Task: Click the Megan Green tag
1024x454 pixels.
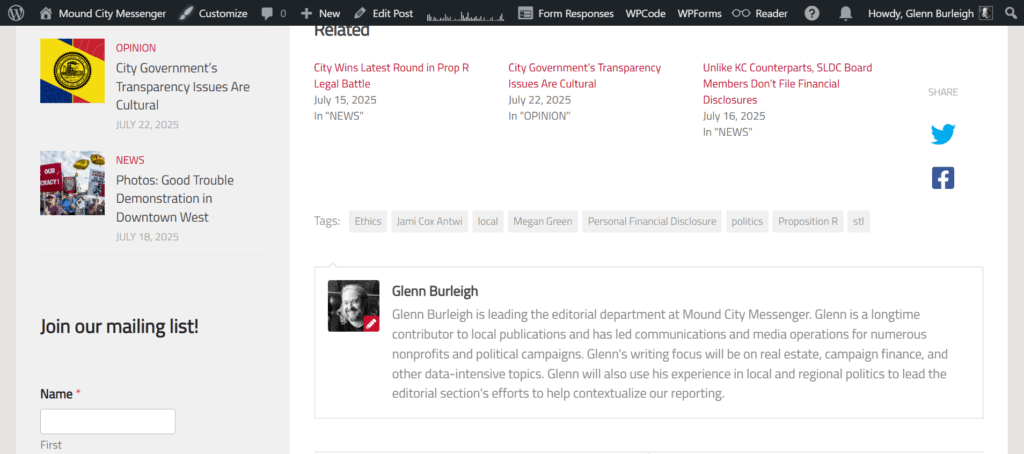Action: coord(543,221)
